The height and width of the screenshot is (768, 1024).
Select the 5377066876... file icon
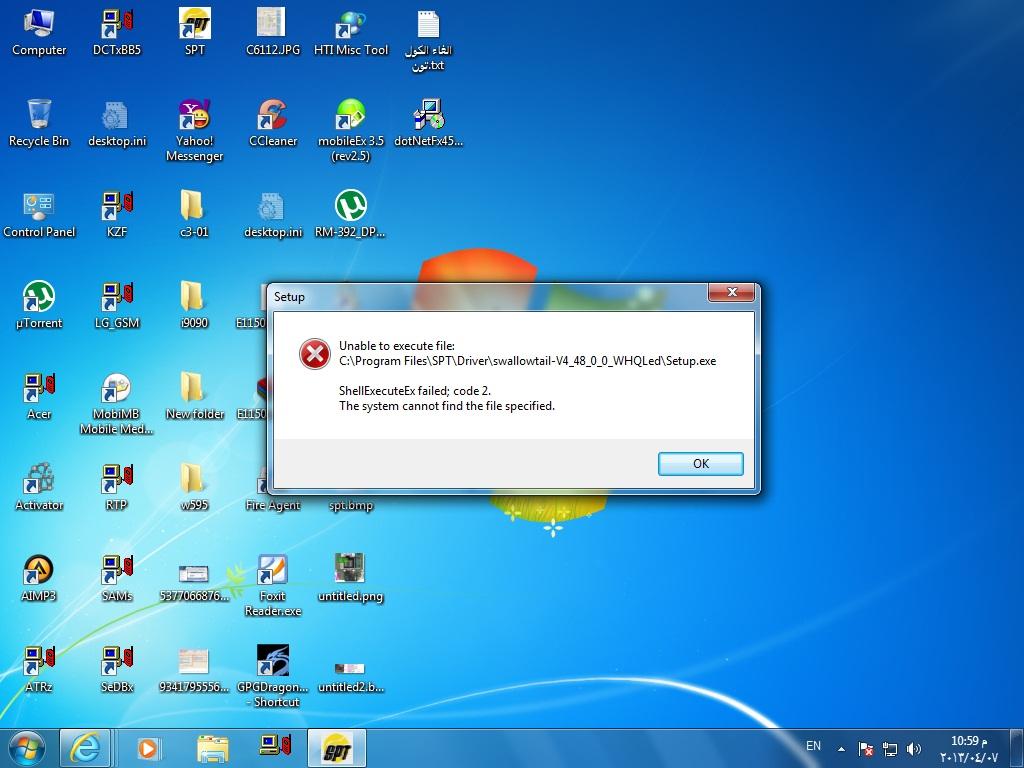click(195, 581)
